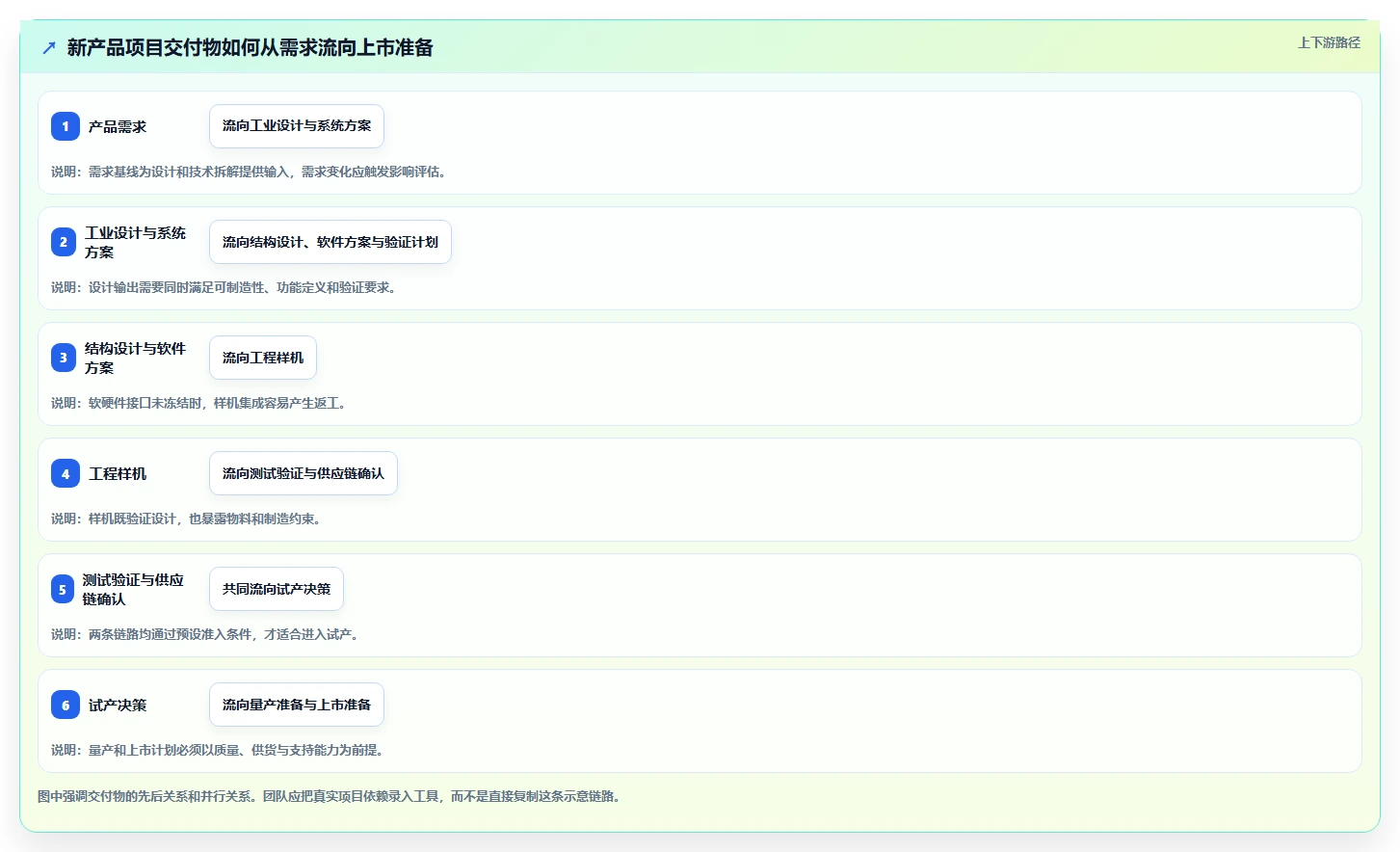Click the step 4 number badge
The width and height of the screenshot is (1400, 852).
point(66,473)
